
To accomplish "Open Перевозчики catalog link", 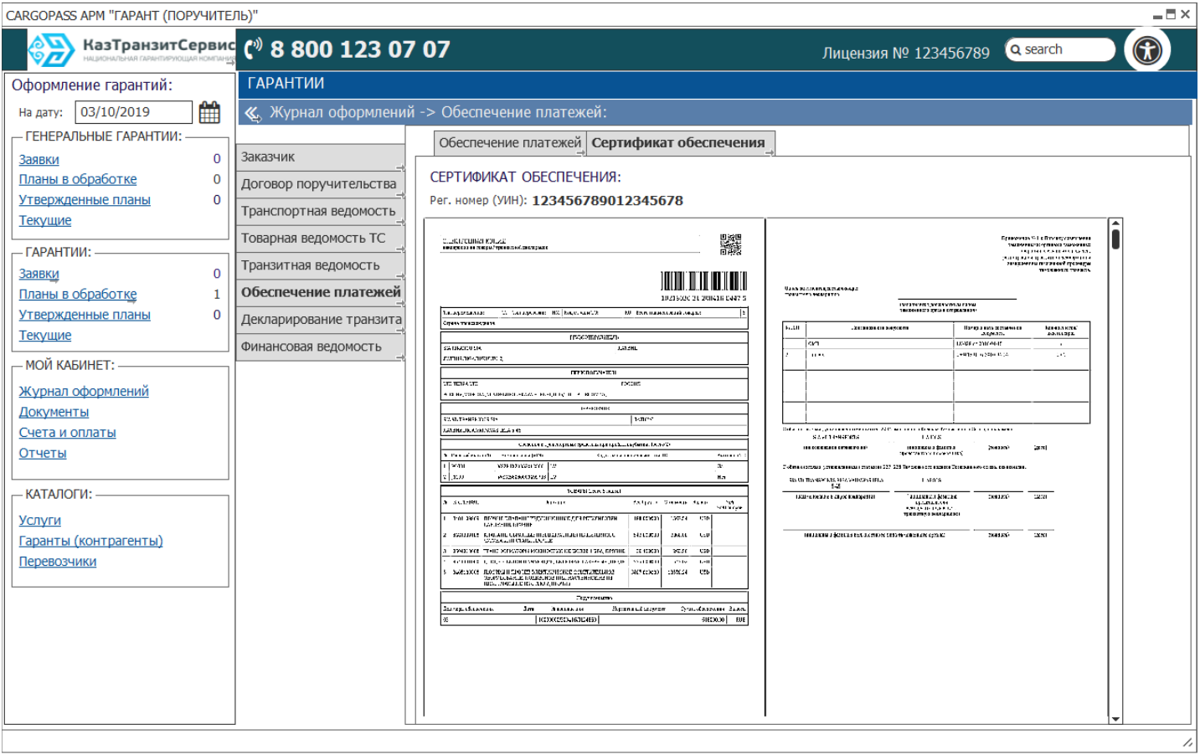I will click(x=58, y=562).
